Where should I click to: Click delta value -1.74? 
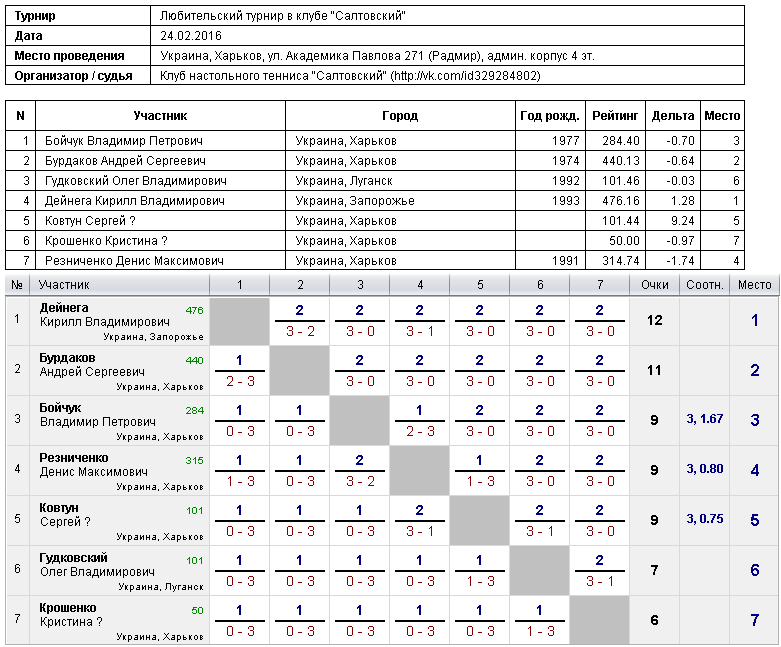[680, 260]
